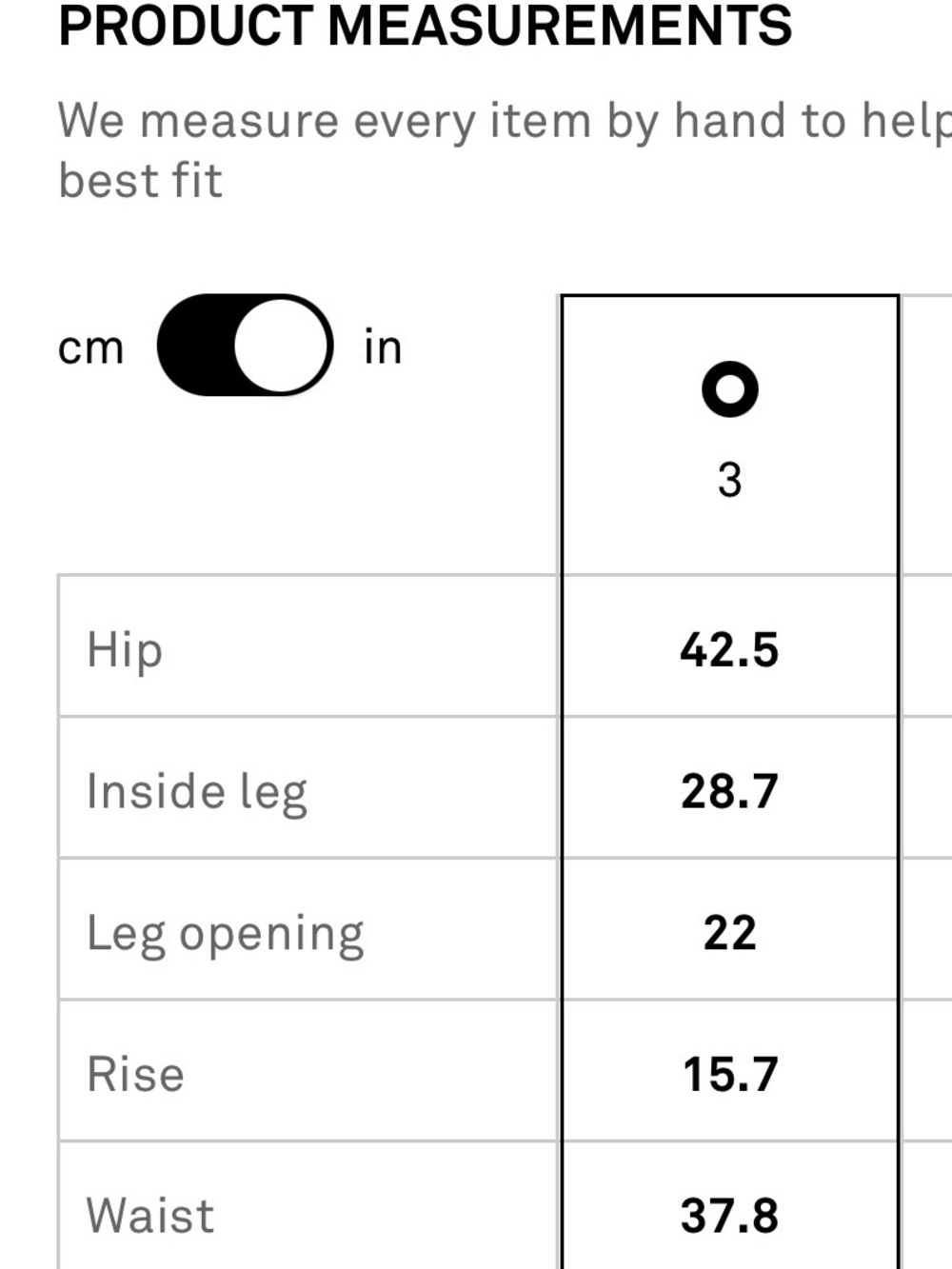
Task: Click the white knob of the unit switch
Action: (283, 346)
